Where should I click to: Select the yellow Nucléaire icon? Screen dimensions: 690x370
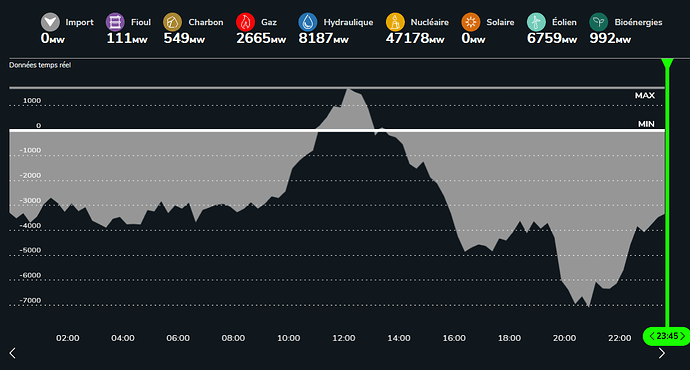click(395, 22)
